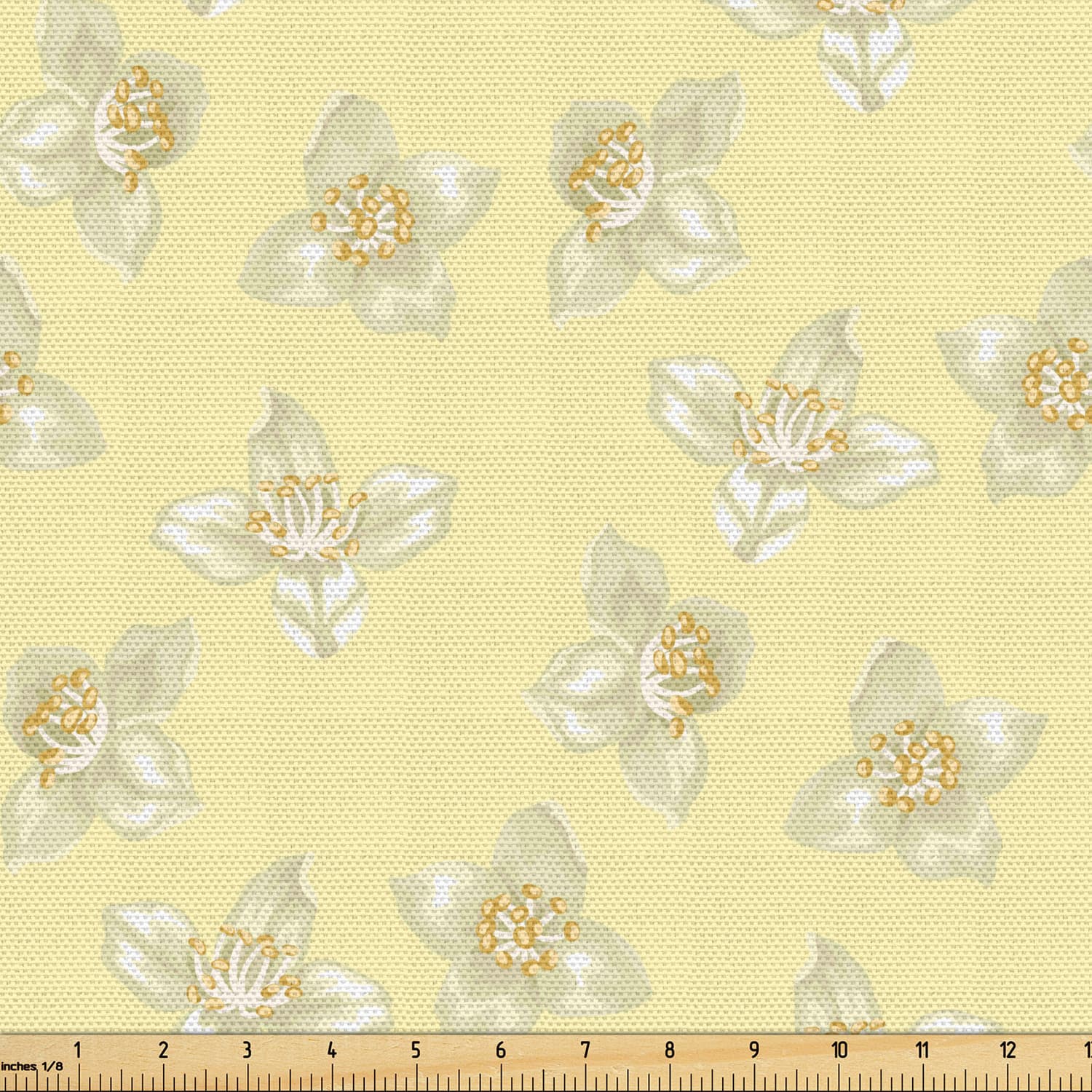The image size is (1092, 1092).
Task: Click the number 6 on the ruler
Action: [x=501, y=1051]
